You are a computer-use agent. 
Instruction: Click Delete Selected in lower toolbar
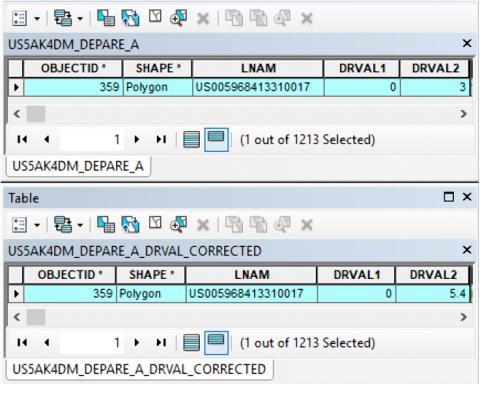pos(203,225)
